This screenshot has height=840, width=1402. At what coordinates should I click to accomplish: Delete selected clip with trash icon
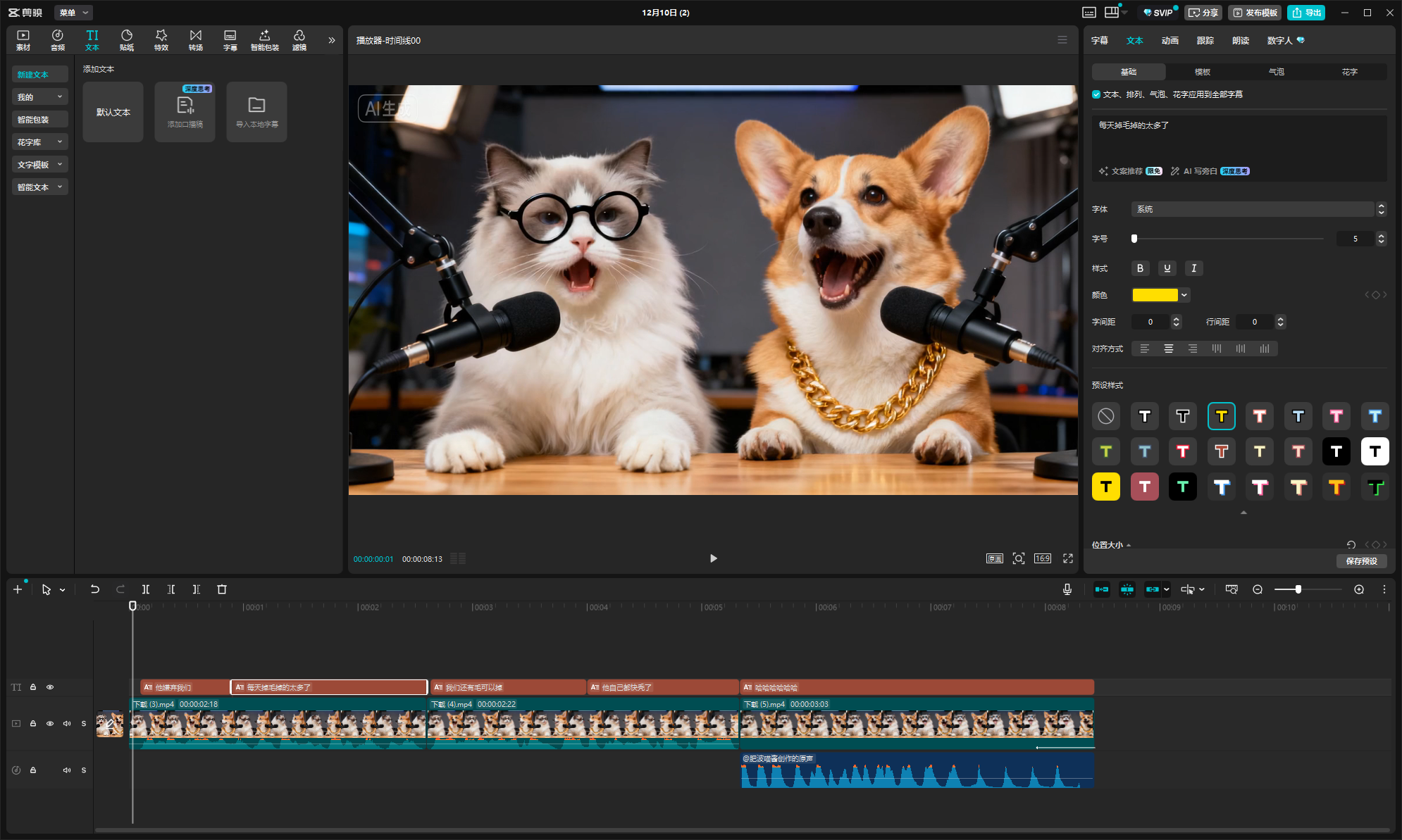[x=222, y=589]
